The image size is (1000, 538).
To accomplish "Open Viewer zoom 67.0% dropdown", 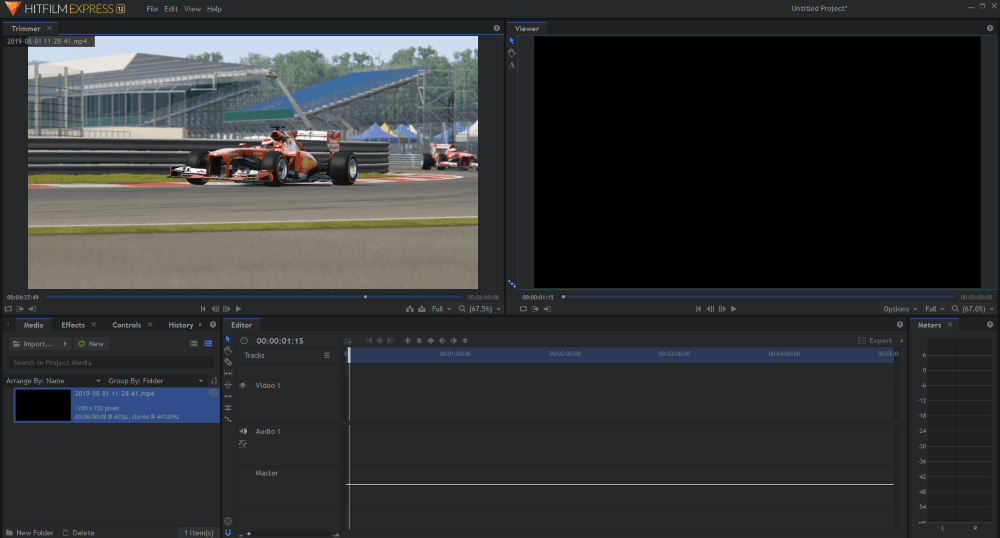I will pyautogui.click(x=973, y=309).
